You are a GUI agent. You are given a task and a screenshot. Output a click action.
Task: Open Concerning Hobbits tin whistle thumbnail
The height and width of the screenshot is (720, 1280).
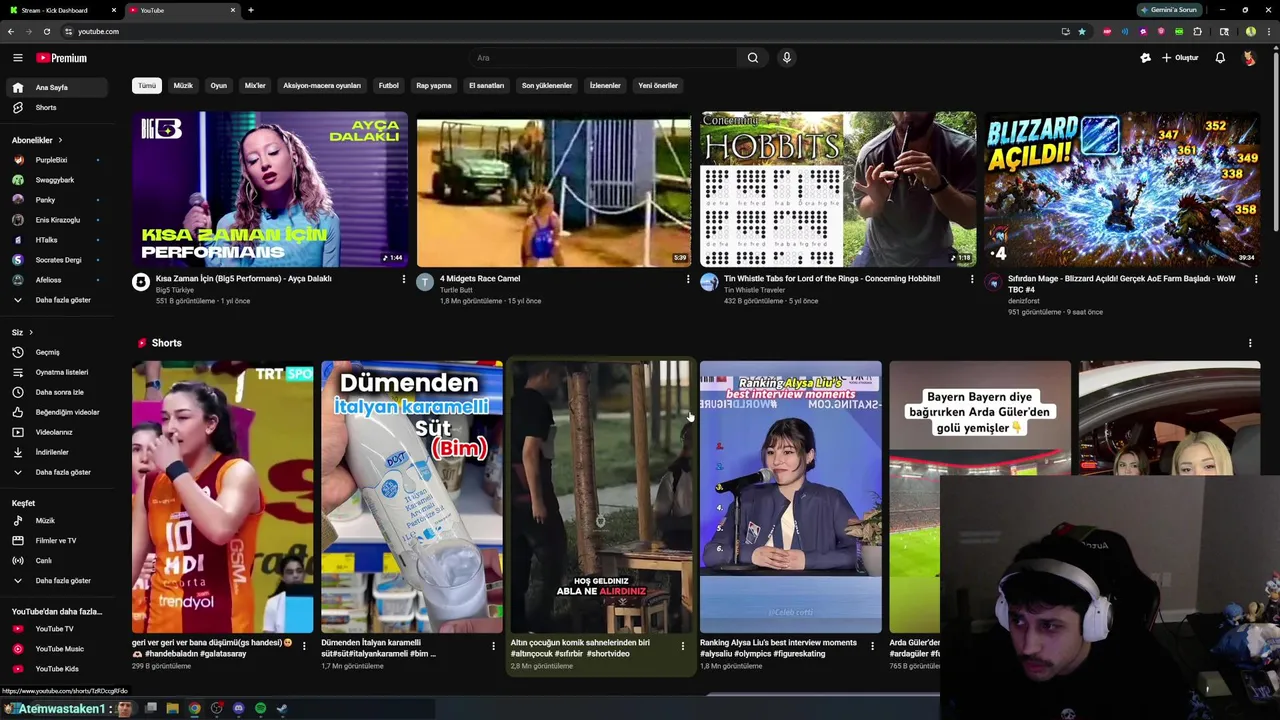[x=838, y=189]
